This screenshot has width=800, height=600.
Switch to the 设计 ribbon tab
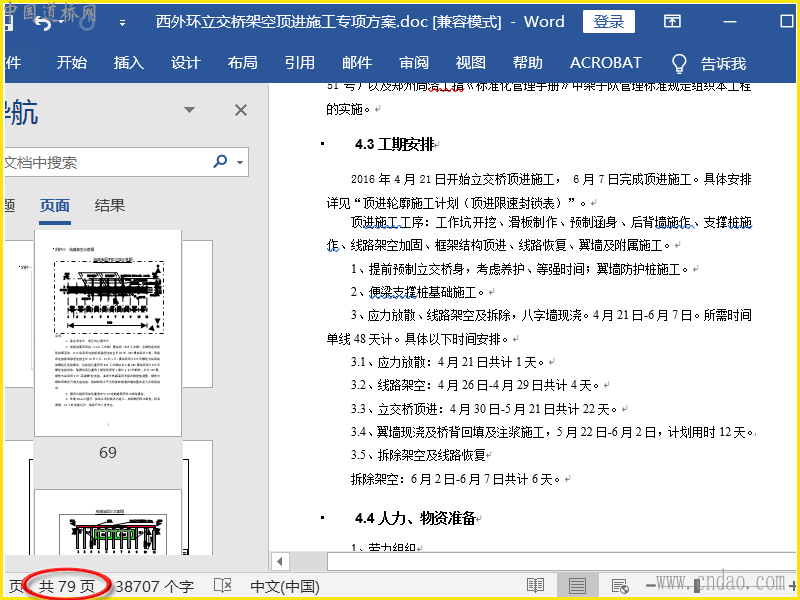186,63
